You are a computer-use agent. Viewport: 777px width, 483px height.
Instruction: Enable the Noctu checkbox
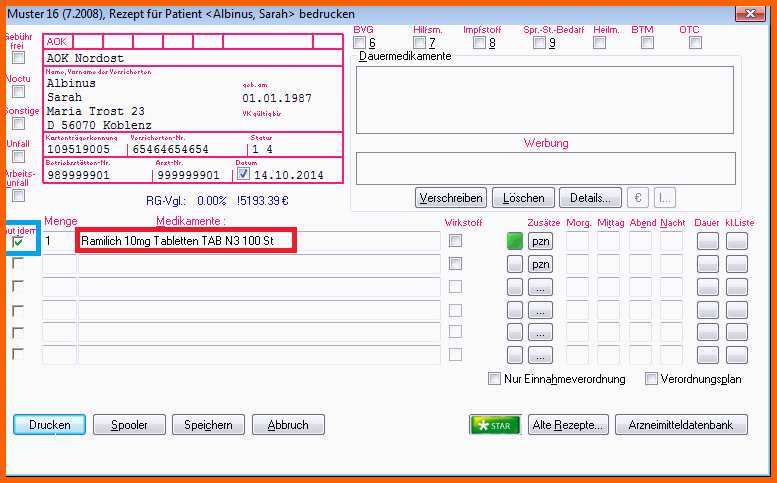[18, 91]
